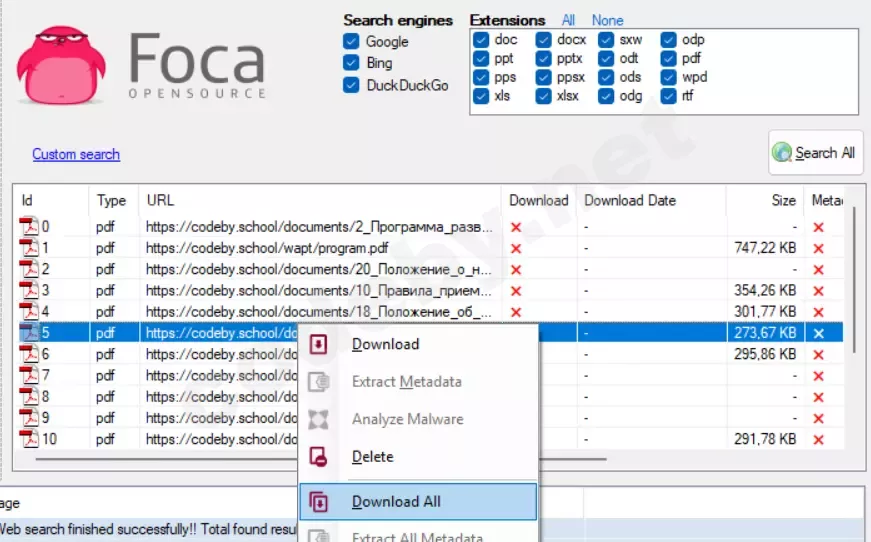The width and height of the screenshot is (871, 542).
Task: Click the globe icon on Search All
Action: (782, 153)
